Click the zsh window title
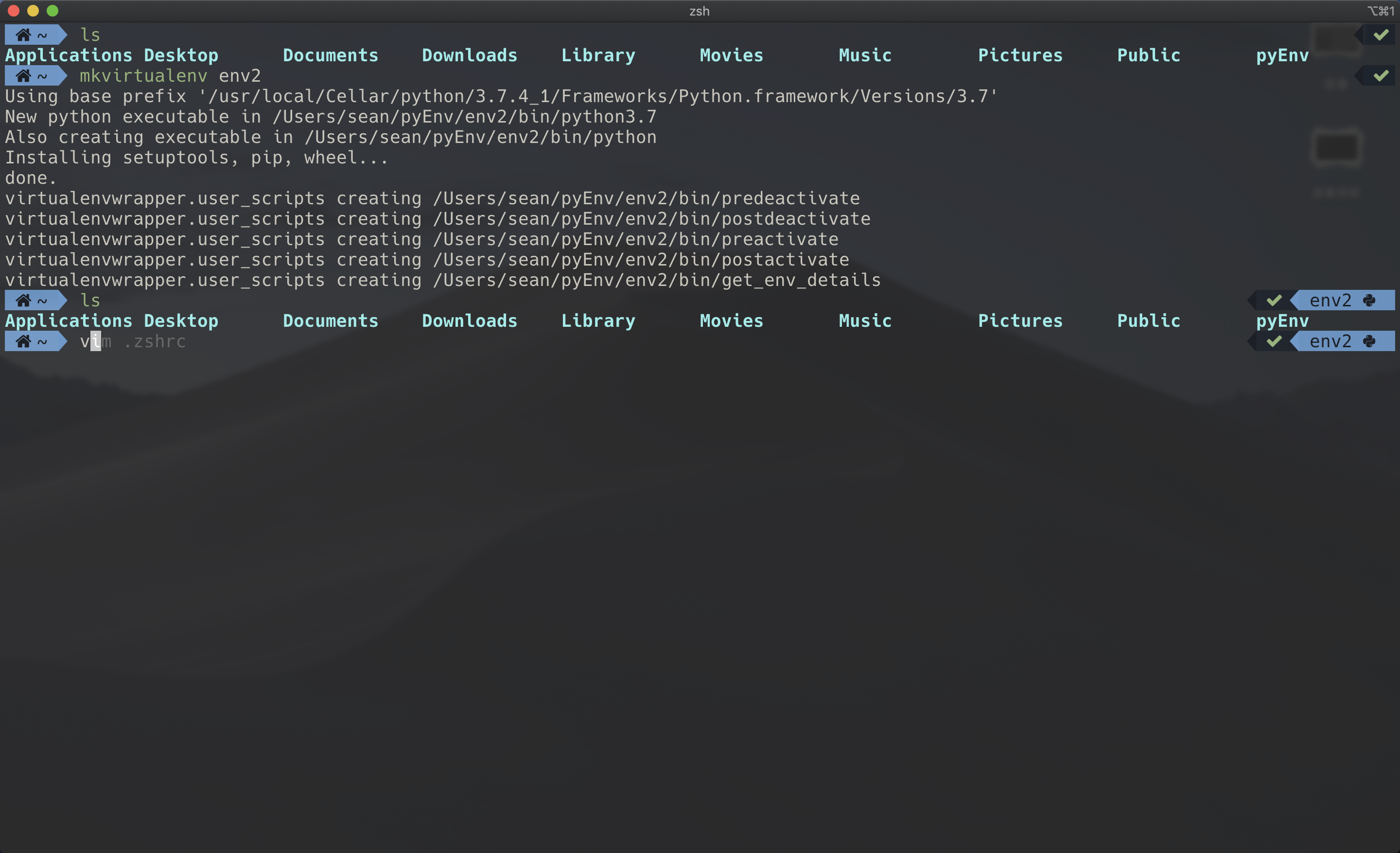Screen dimensions: 1400x853 point(700,11)
